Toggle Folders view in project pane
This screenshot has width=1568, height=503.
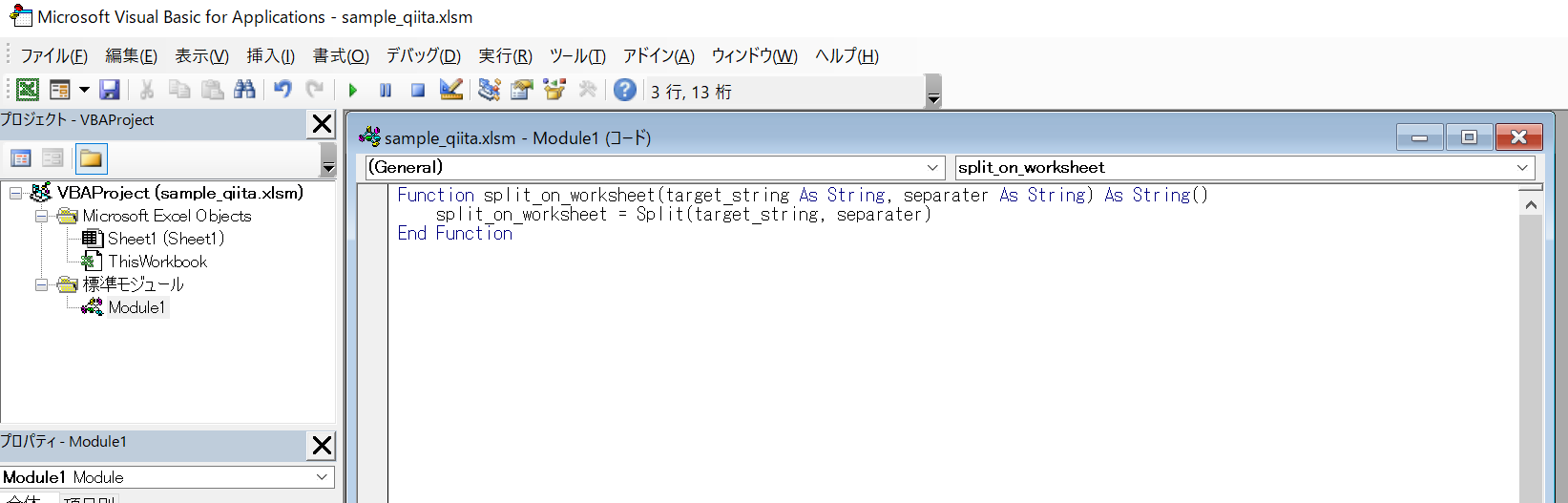91,158
